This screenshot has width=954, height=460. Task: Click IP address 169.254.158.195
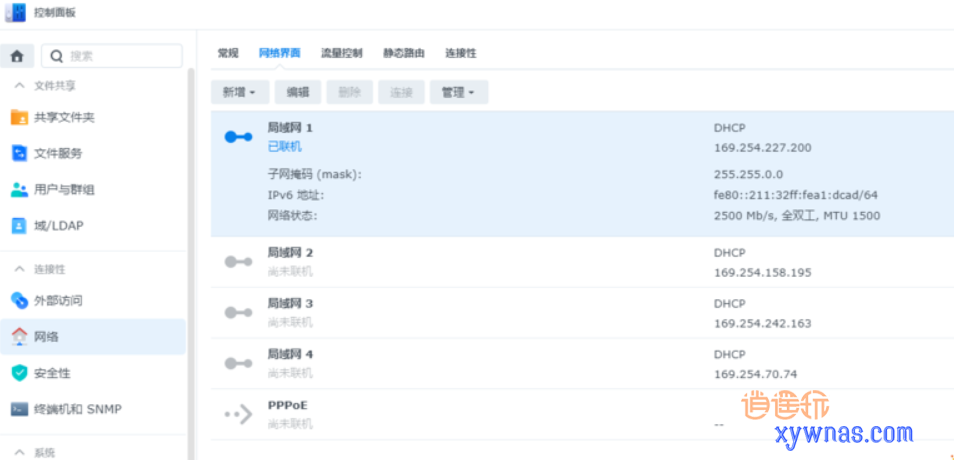tap(762, 273)
